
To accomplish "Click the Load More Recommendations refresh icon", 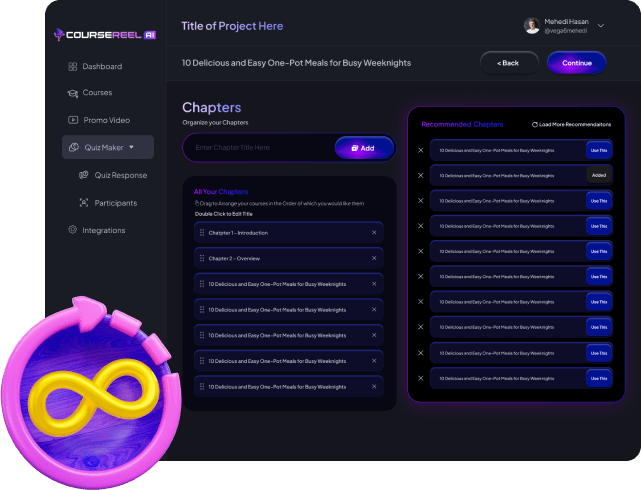I will pyautogui.click(x=534, y=125).
